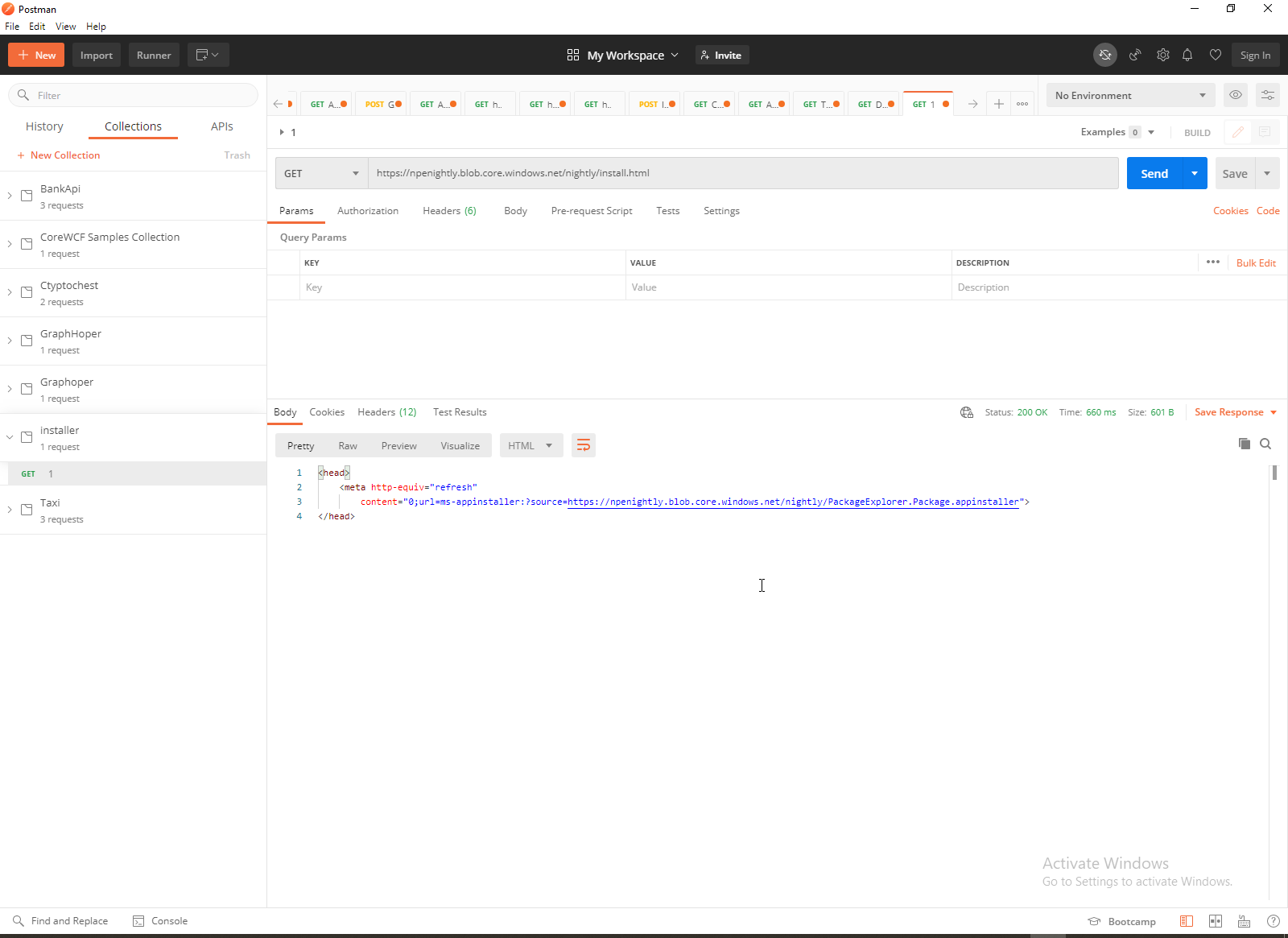Expand the Taxi collection chevron

pos(10,510)
